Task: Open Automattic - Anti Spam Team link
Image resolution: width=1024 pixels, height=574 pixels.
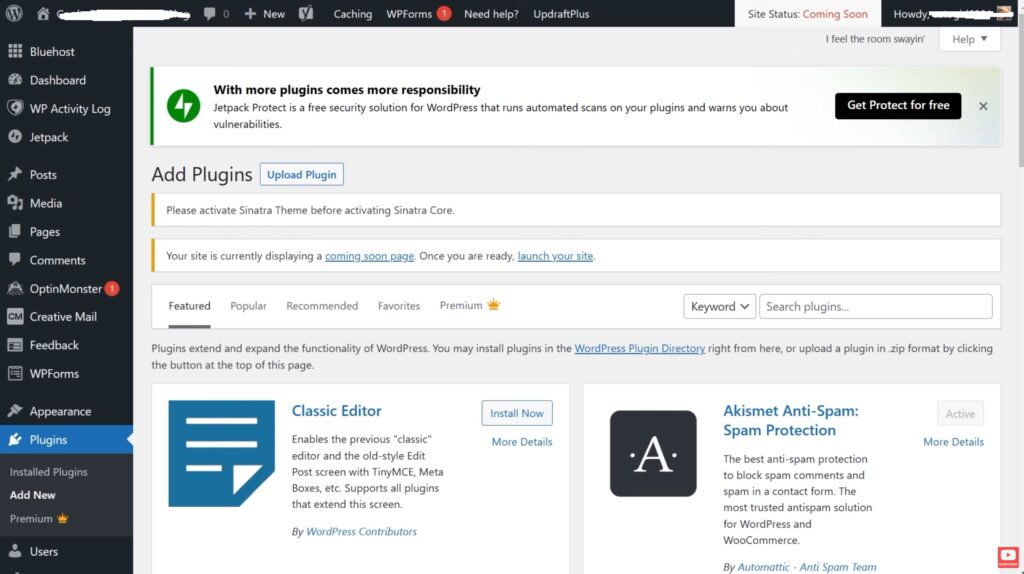Action: [x=807, y=567]
